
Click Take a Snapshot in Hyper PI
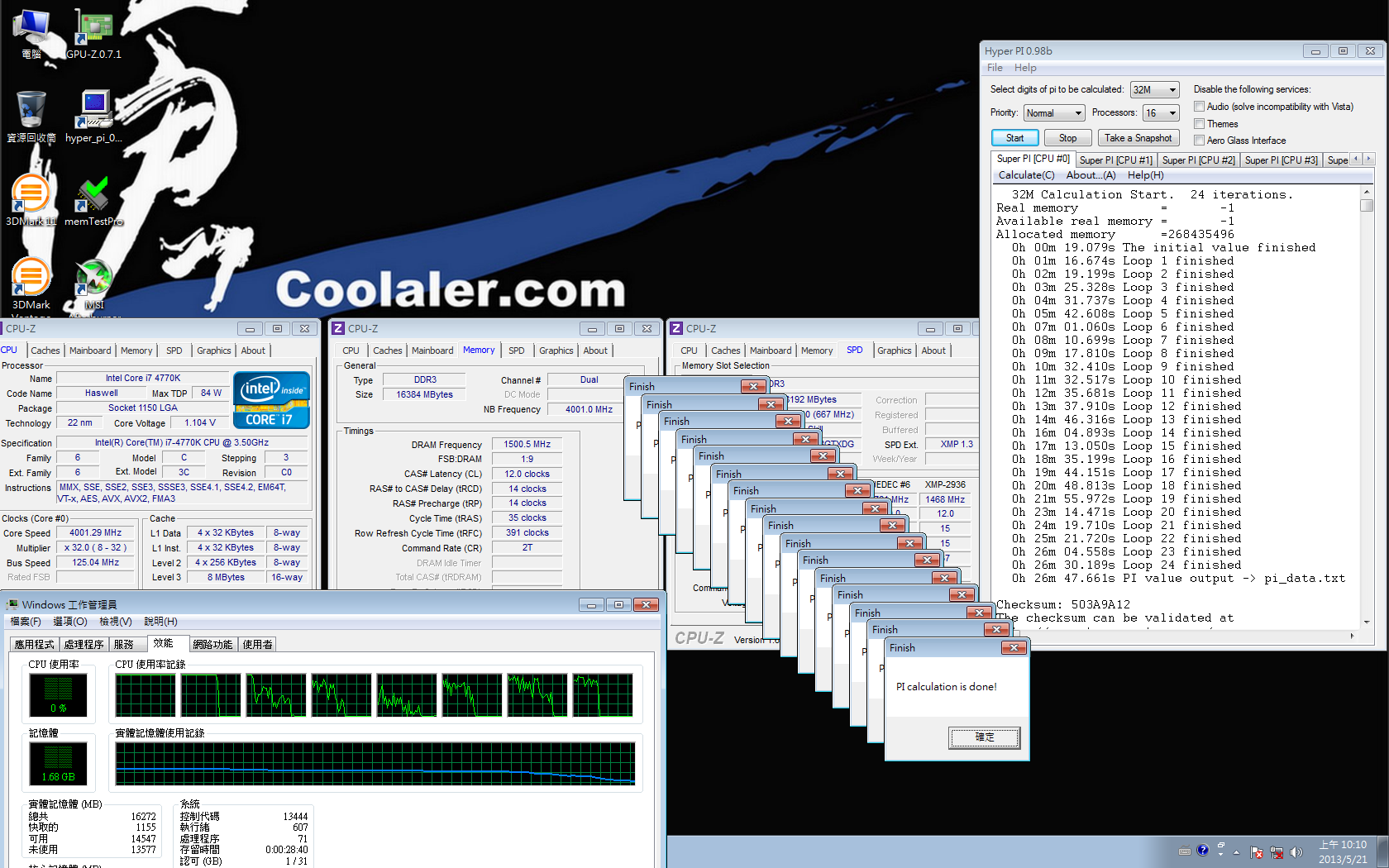click(x=1138, y=138)
